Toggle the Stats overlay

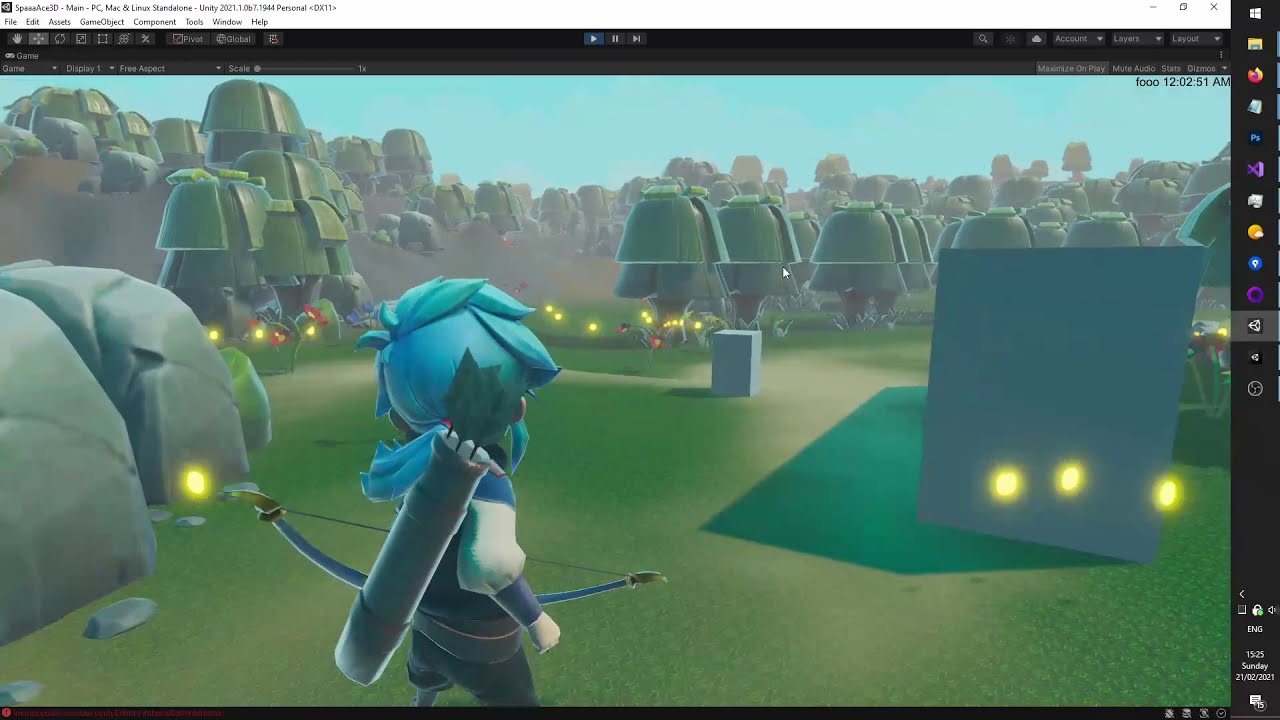(1170, 69)
